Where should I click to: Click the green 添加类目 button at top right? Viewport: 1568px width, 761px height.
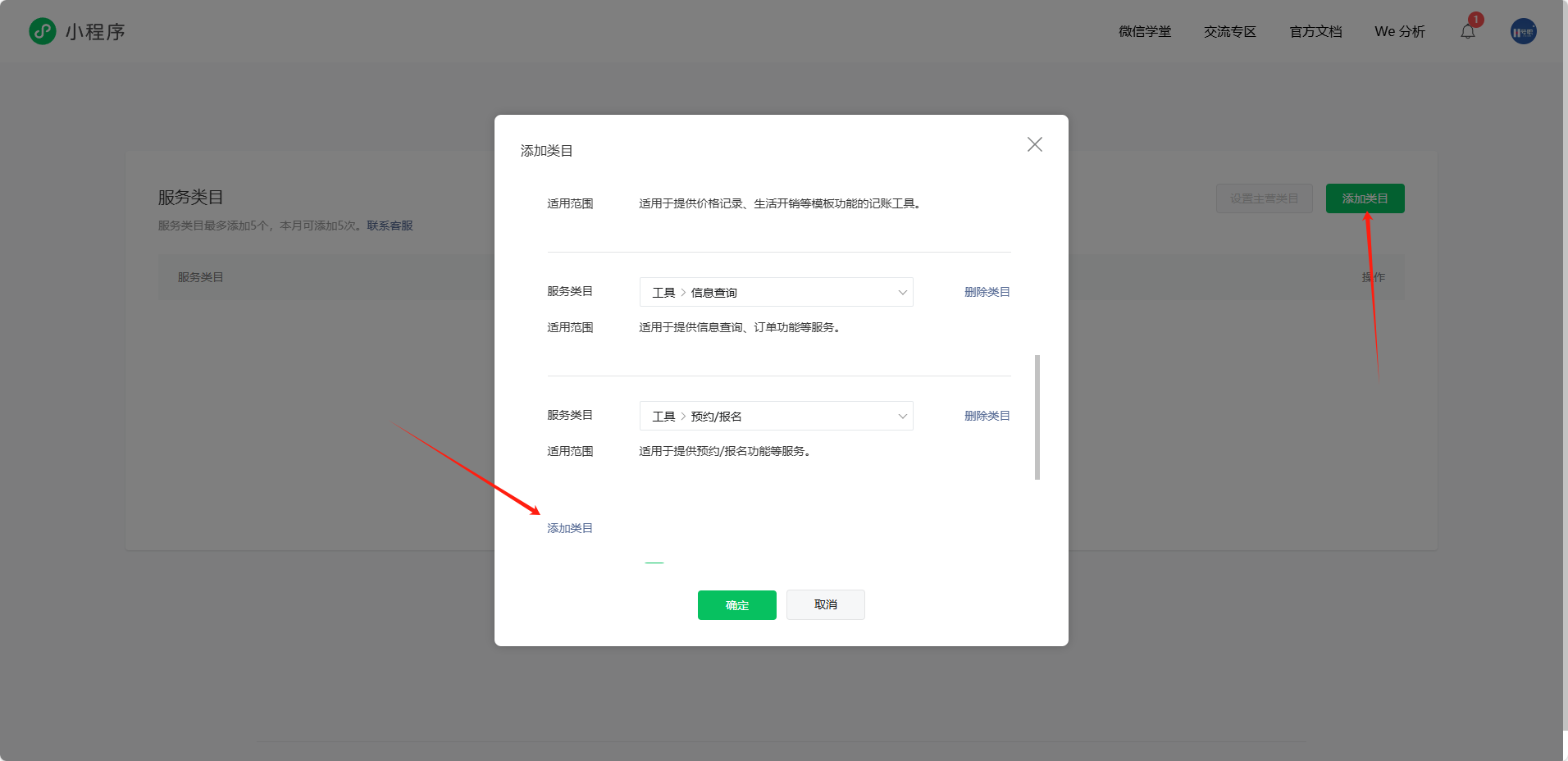tap(1365, 198)
